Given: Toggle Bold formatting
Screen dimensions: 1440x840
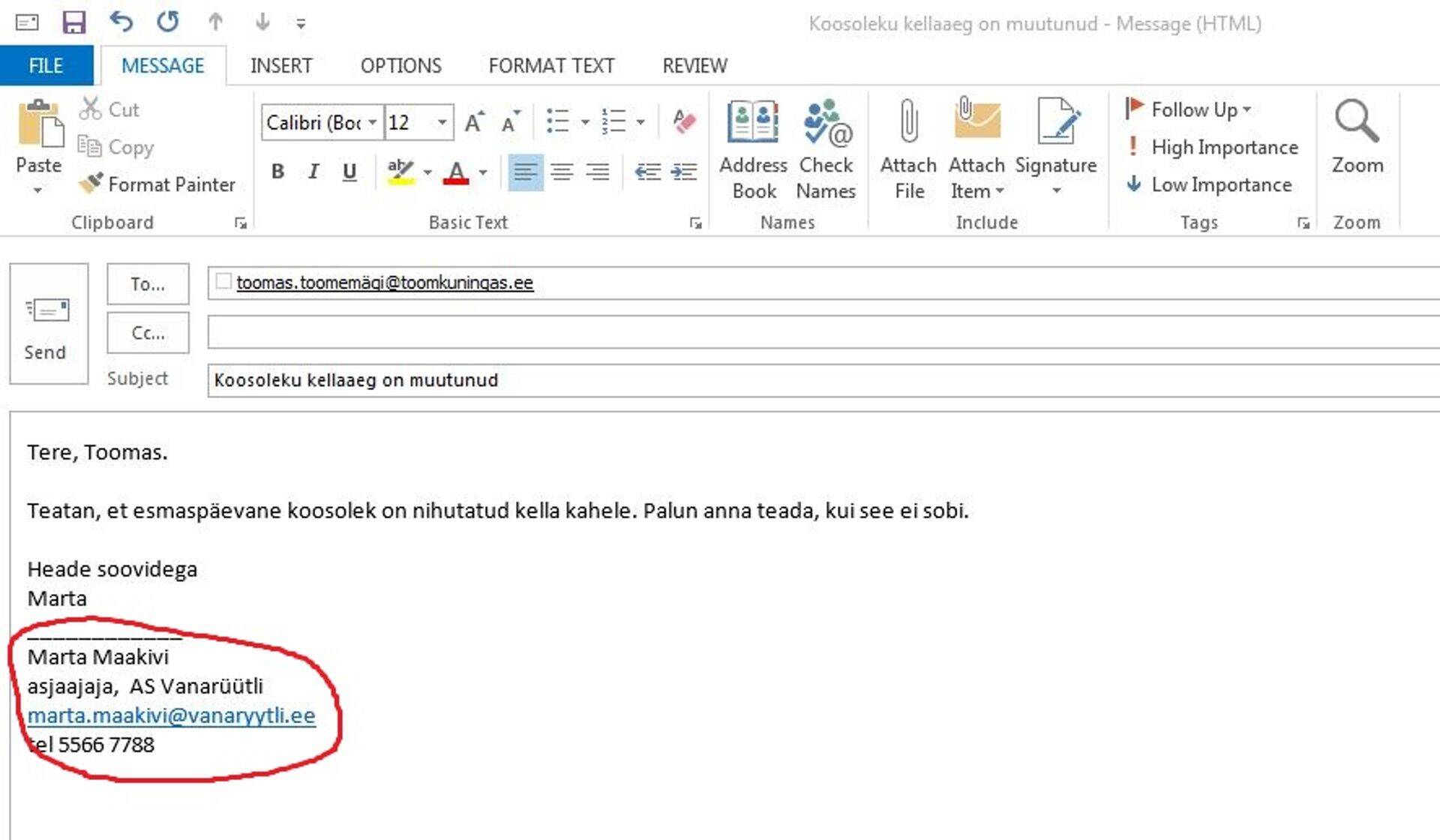Looking at the screenshot, I should click(x=277, y=172).
